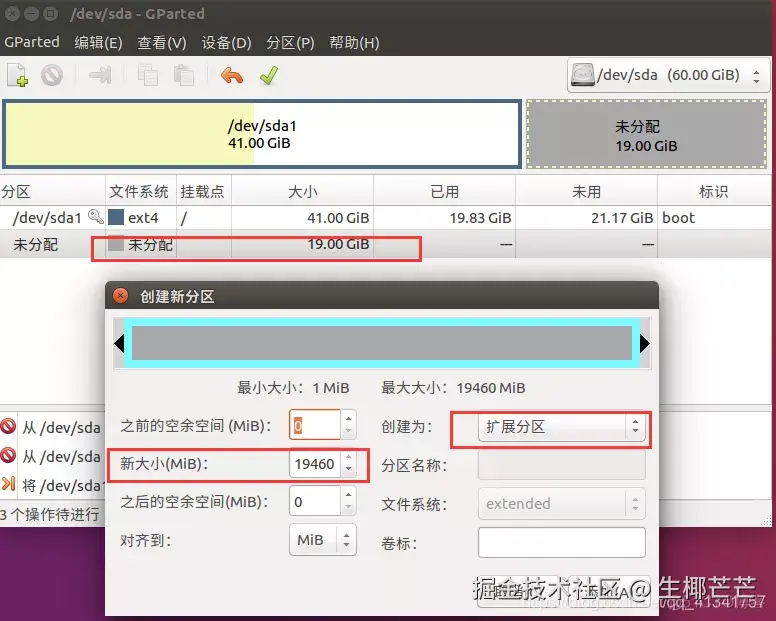Viewport: 776px width, 621px height.
Task: Click right resize arrow of partition bar
Action: (644, 343)
